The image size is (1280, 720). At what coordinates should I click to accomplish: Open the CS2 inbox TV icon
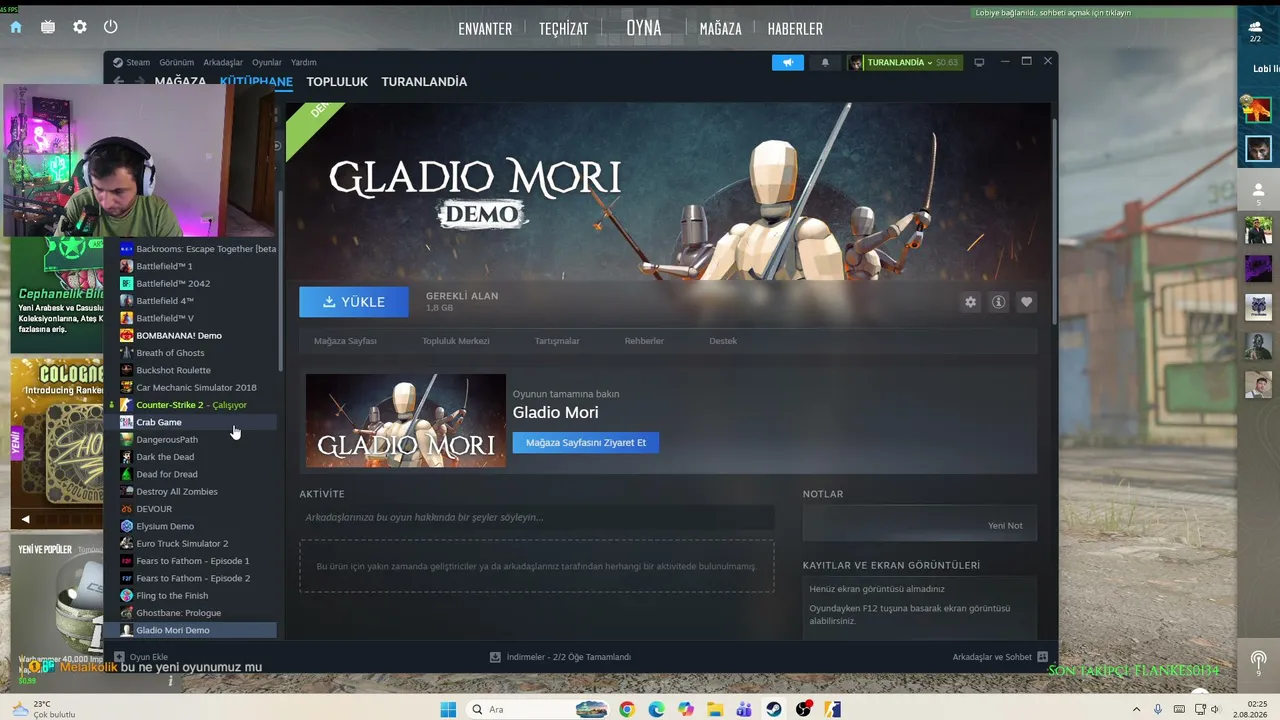pyautogui.click(x=48, y=27)
